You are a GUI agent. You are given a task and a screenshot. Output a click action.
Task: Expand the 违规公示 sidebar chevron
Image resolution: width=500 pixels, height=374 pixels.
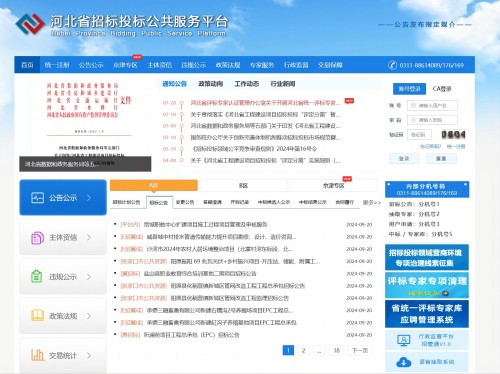click(89, 277)
